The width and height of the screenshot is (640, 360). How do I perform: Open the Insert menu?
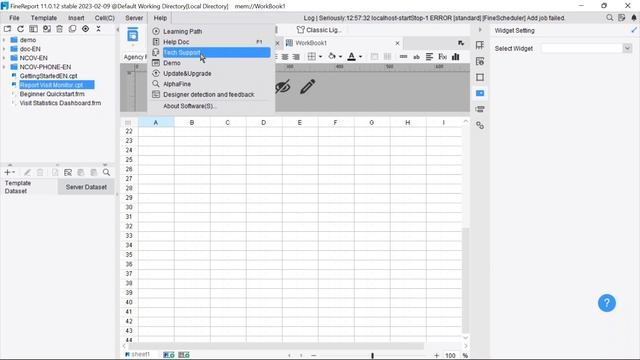76,18
